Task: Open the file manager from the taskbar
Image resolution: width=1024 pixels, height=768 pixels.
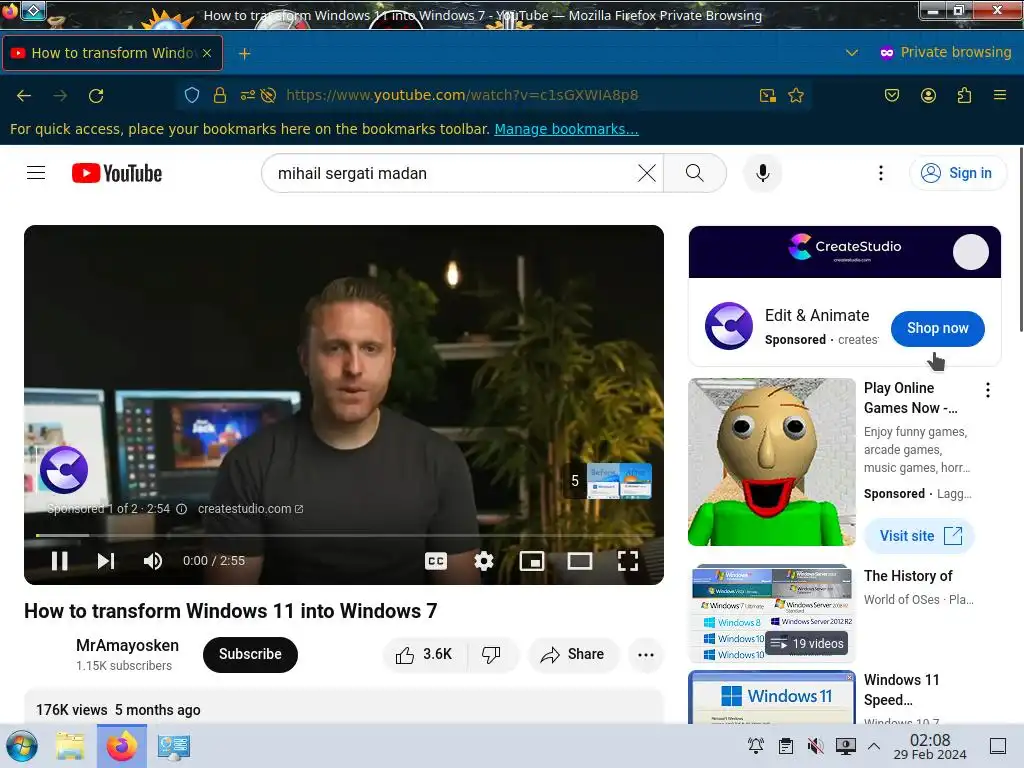Action: 70,746
